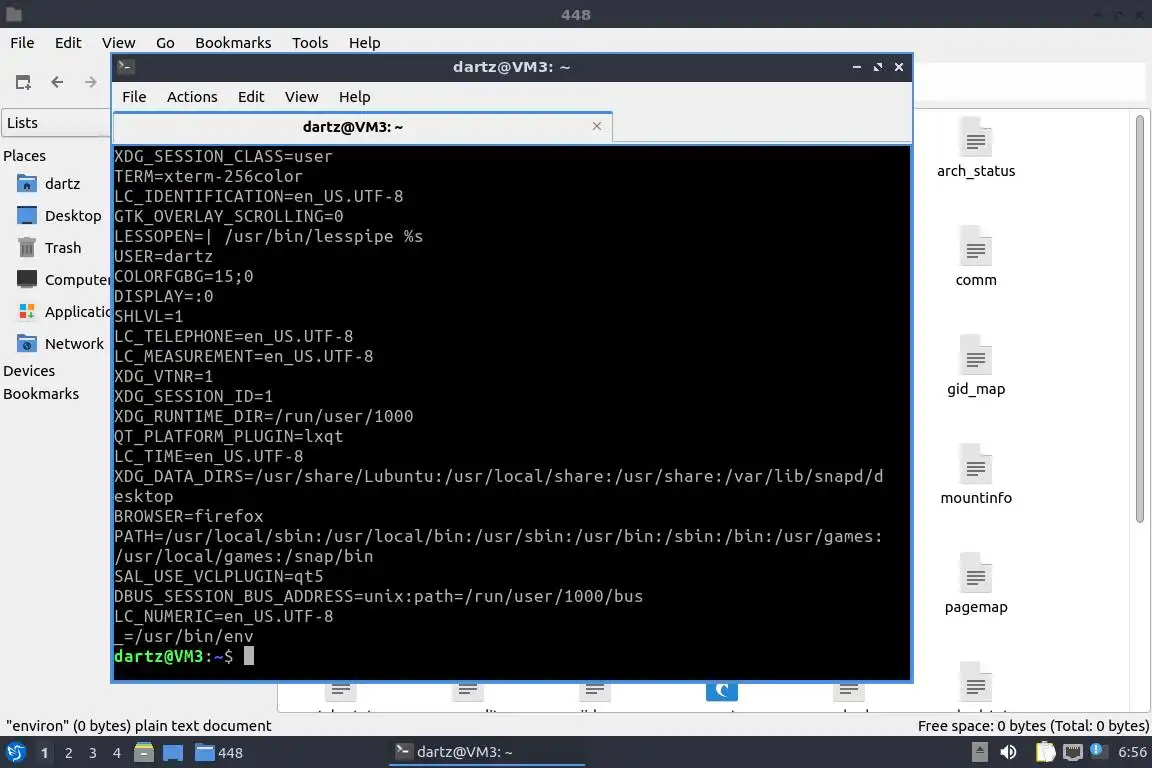Click the update notifier tray icon
1152x768 pixels.
coord(1097,751)
